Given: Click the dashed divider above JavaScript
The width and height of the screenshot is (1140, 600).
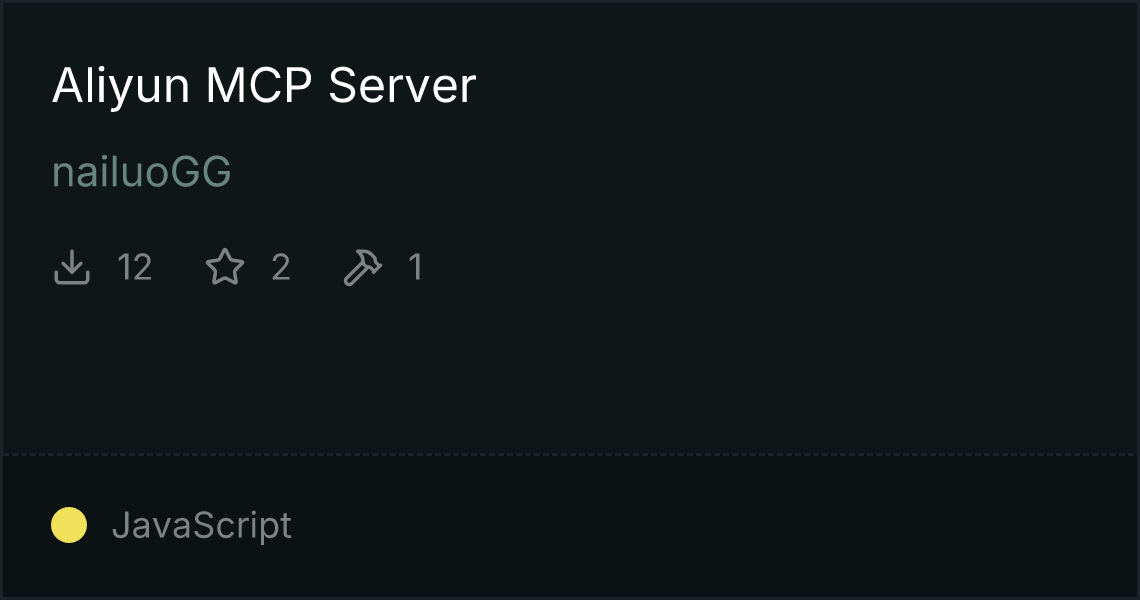Looking at the screenshot, I should (570, 455).
